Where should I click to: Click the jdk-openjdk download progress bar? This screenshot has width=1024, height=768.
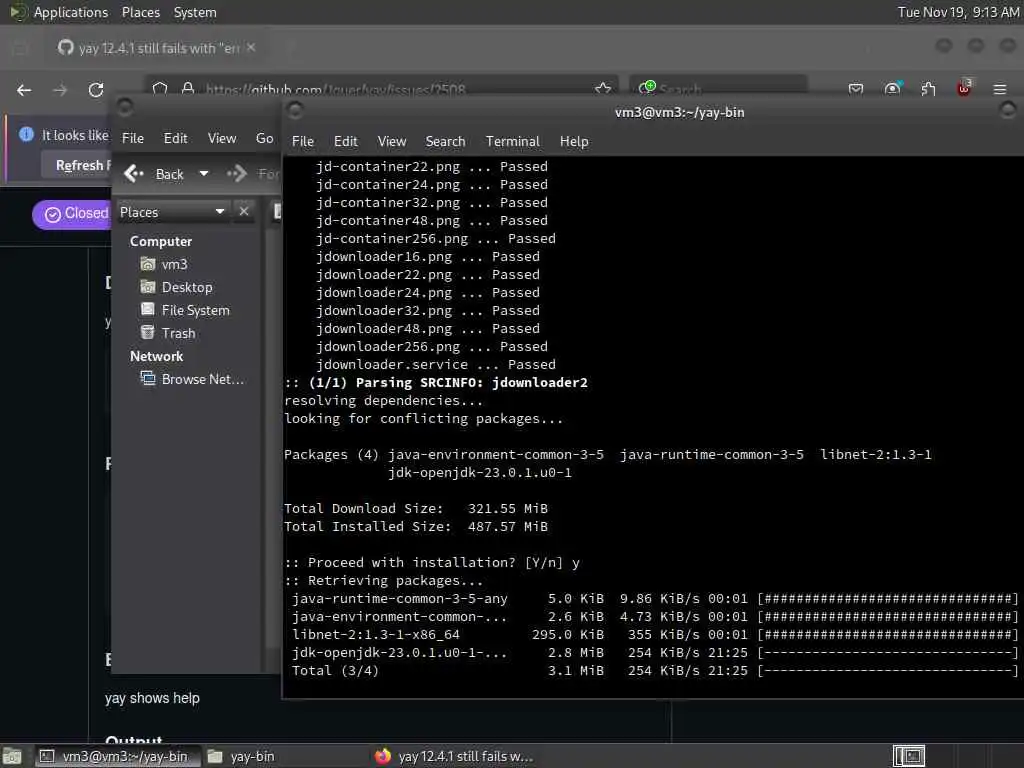[888, 652]
